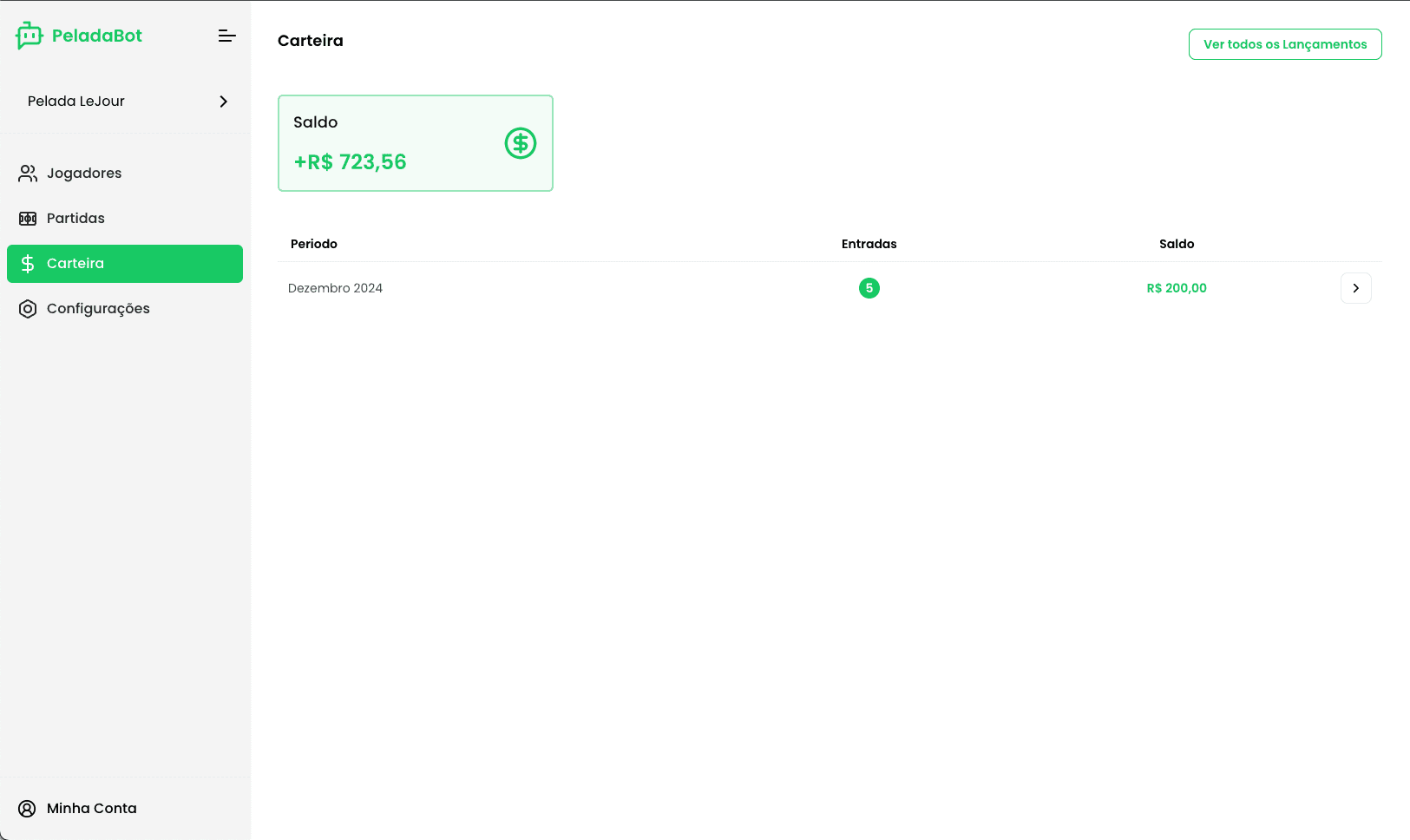Open the Partidas menu item
The width and height of the screenshot is (1410, 840).
(75, 219)
